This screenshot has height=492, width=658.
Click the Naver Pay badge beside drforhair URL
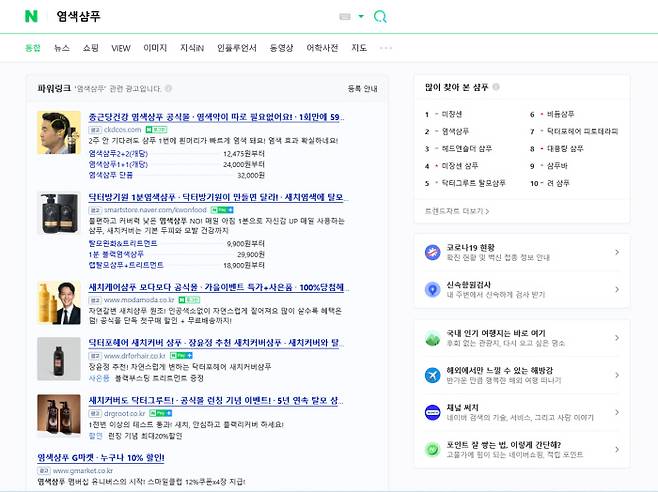click(x=181, y=356)
